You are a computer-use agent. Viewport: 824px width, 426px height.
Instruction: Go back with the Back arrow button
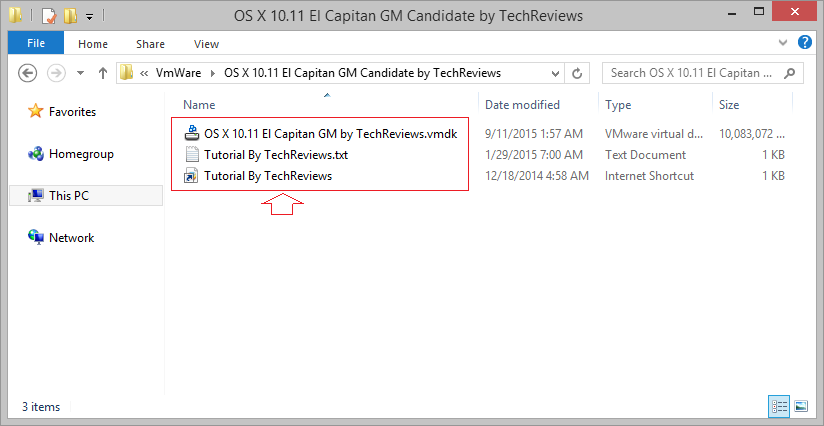click(x=27, y=73)
